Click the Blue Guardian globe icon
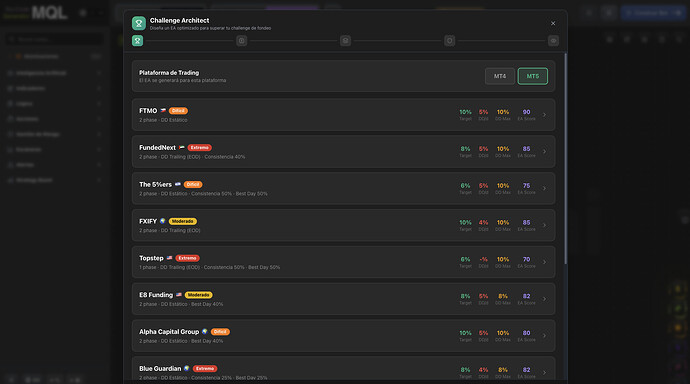This screenshot has height=384, width=690. coord(187,369)
